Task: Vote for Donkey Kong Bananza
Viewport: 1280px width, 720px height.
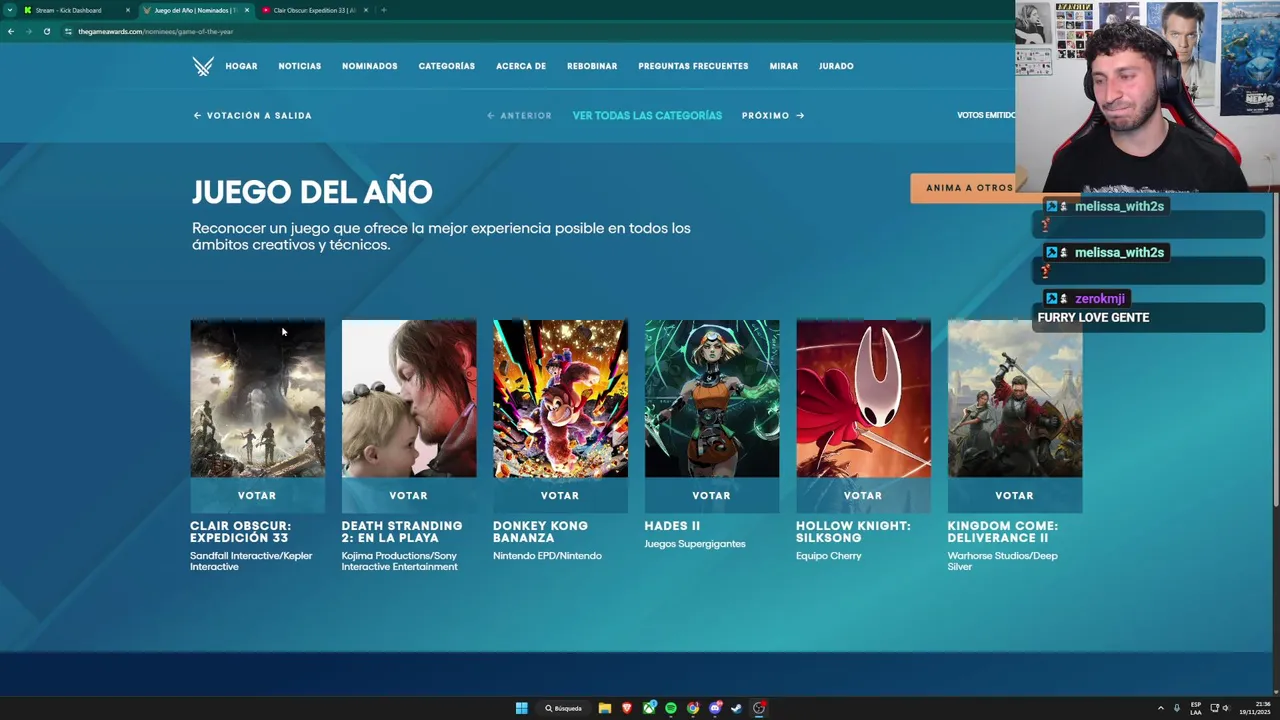Action: (560, 495)
